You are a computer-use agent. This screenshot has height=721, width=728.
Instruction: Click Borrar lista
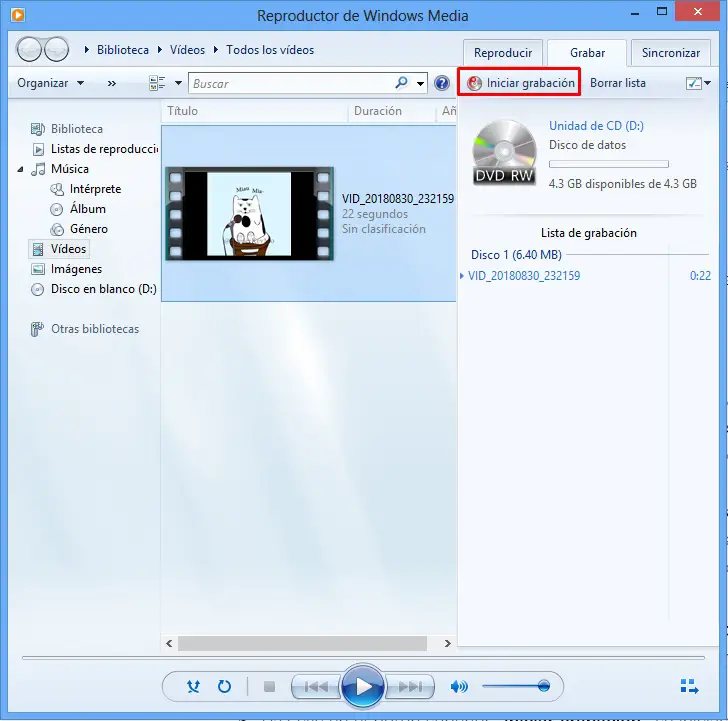tap(618, 83)
